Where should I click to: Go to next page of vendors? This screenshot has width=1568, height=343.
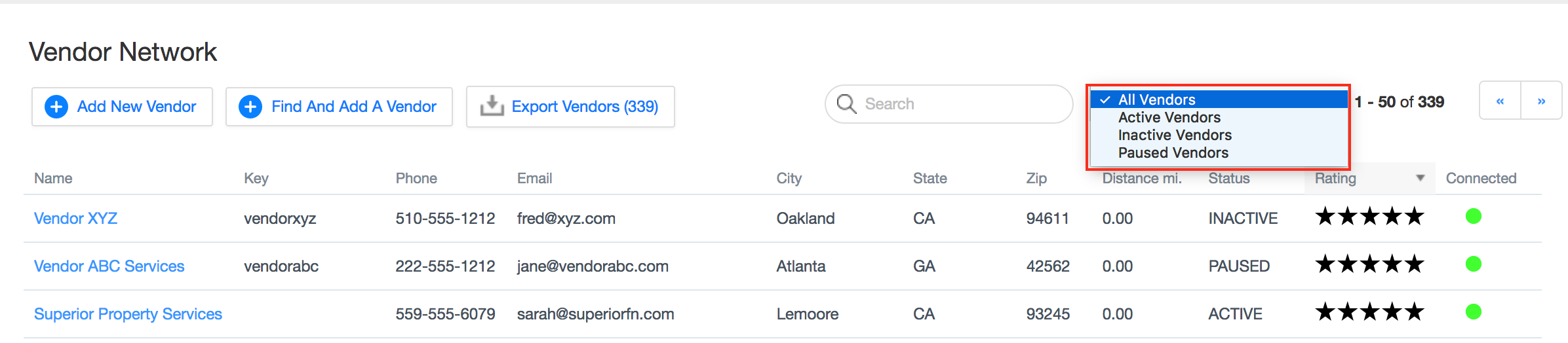pos(1541,101)
